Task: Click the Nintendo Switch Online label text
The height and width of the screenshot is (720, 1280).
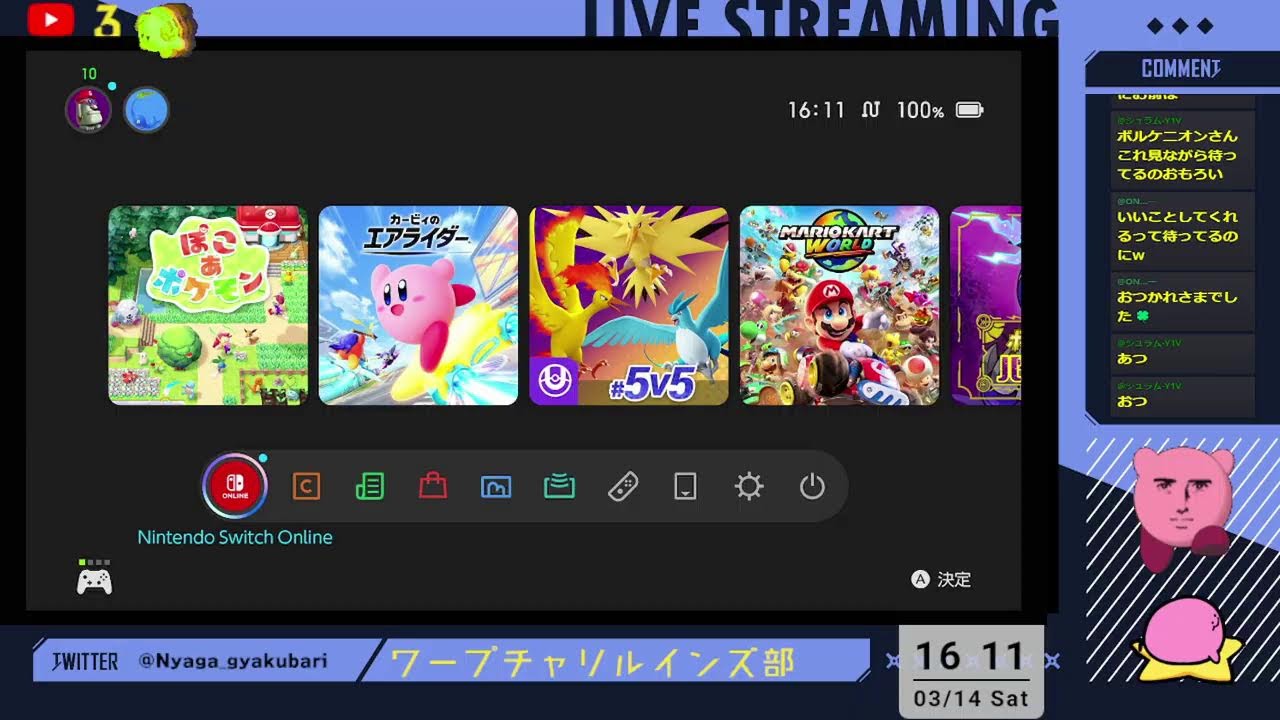Action: pos(235,537)
